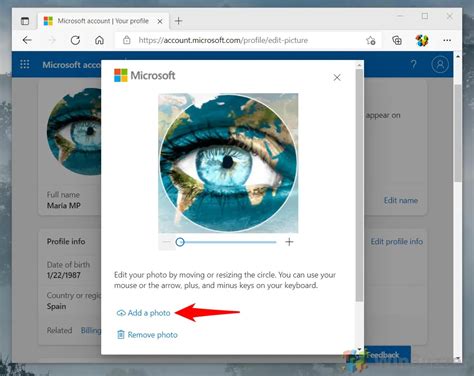Open the account manager avatar
474x376 pixels.
pos(440,64)
